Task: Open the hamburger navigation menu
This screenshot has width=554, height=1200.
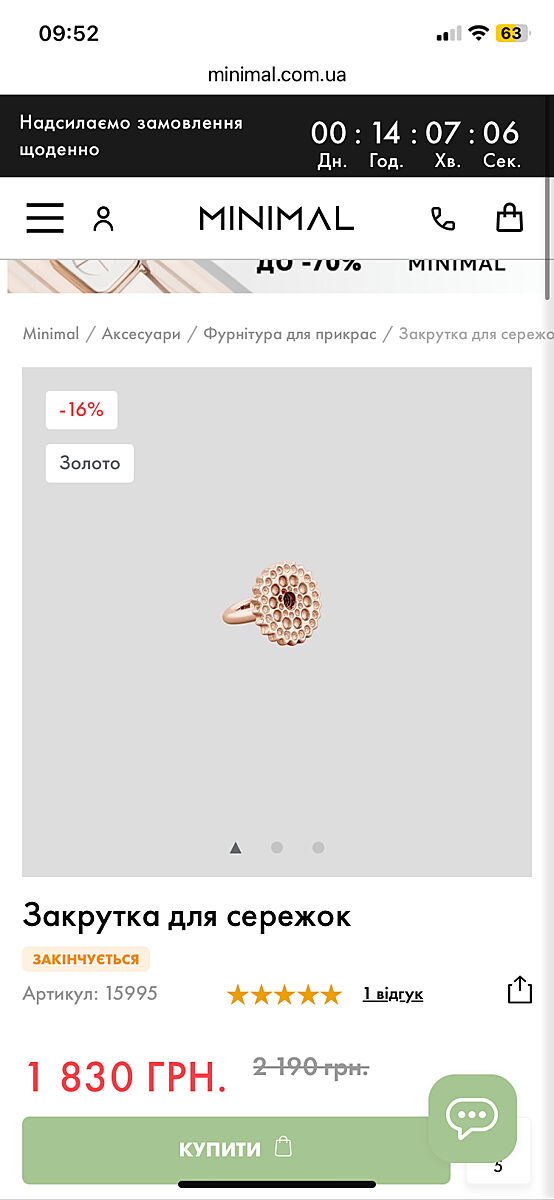Action: (45, 218)
